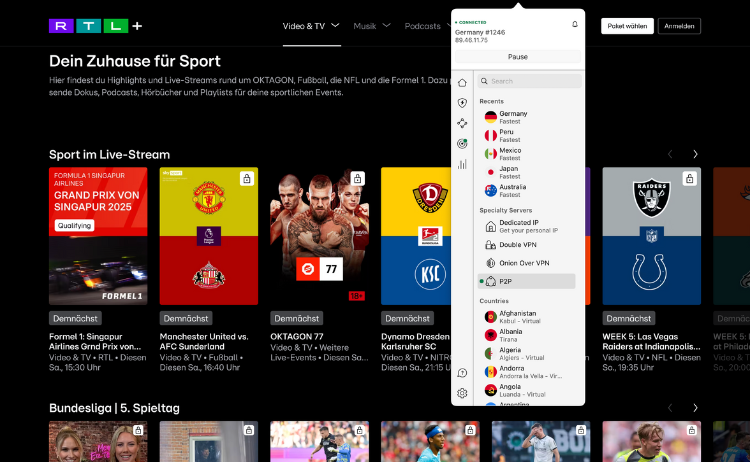Image resolution: width=750 pixels, height=462 pixels.
Task: Click the RTL+ logo
Action: (95, 26)
